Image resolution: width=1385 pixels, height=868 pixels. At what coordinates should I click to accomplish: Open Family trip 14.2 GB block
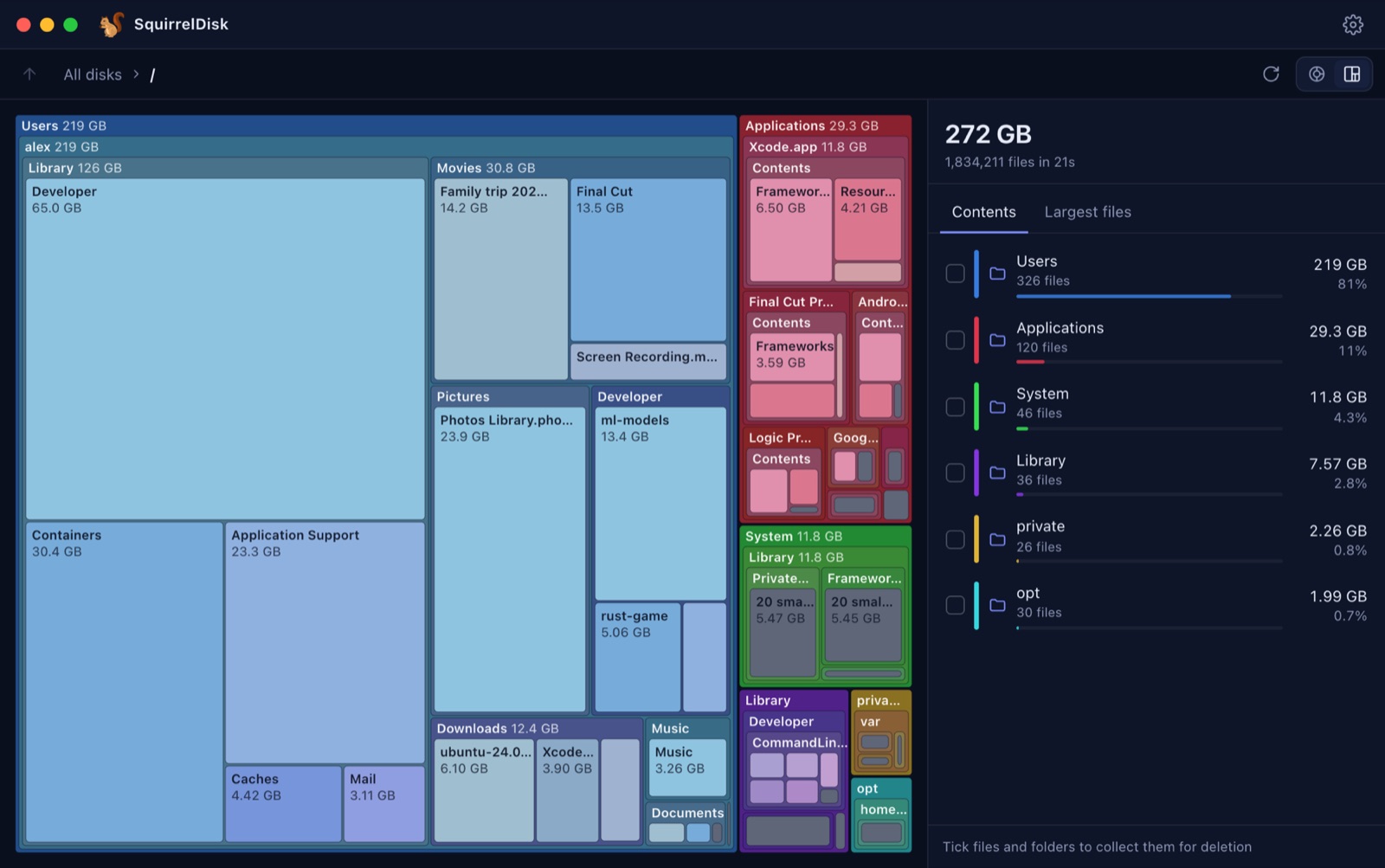[x=500, y=279]
